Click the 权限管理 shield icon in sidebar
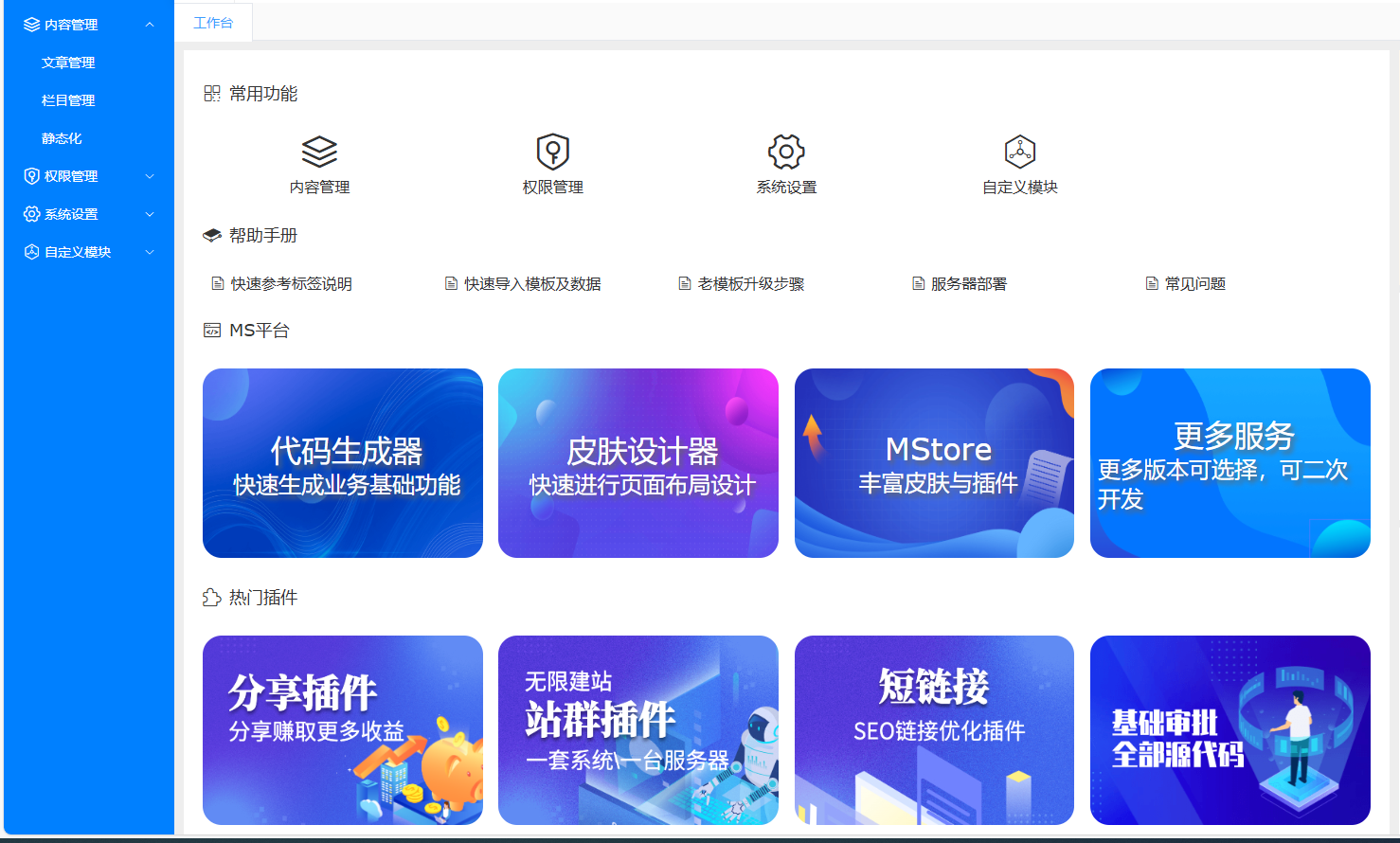This screenshot has height=843, width=1400. 31,176
